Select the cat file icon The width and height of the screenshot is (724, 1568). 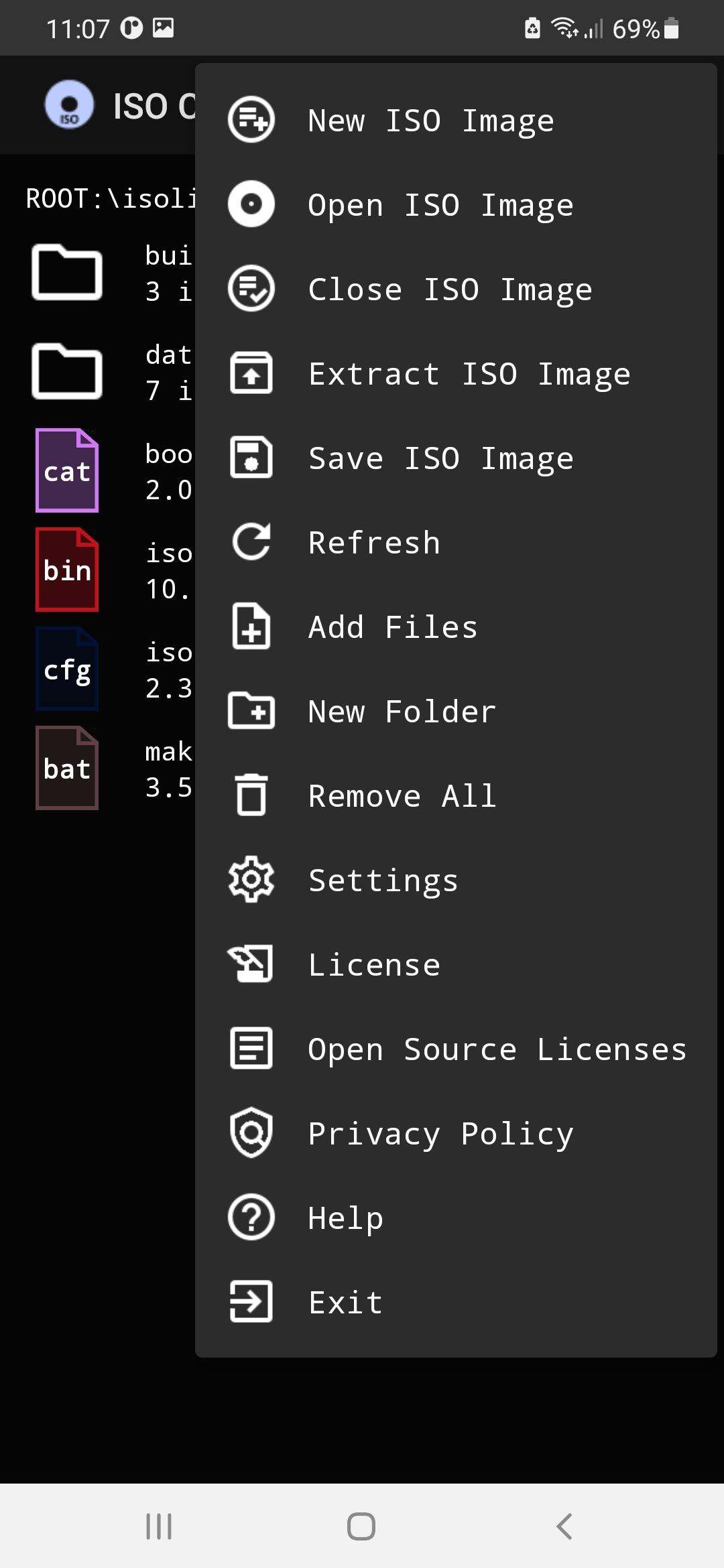(67, 470)
